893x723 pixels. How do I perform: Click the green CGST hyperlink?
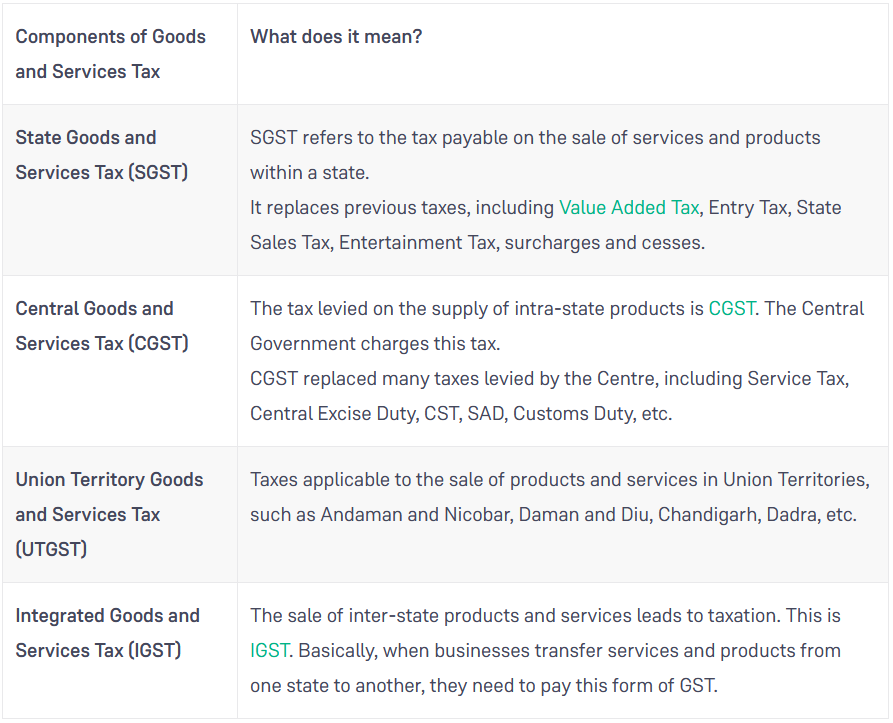coord(731,309)
